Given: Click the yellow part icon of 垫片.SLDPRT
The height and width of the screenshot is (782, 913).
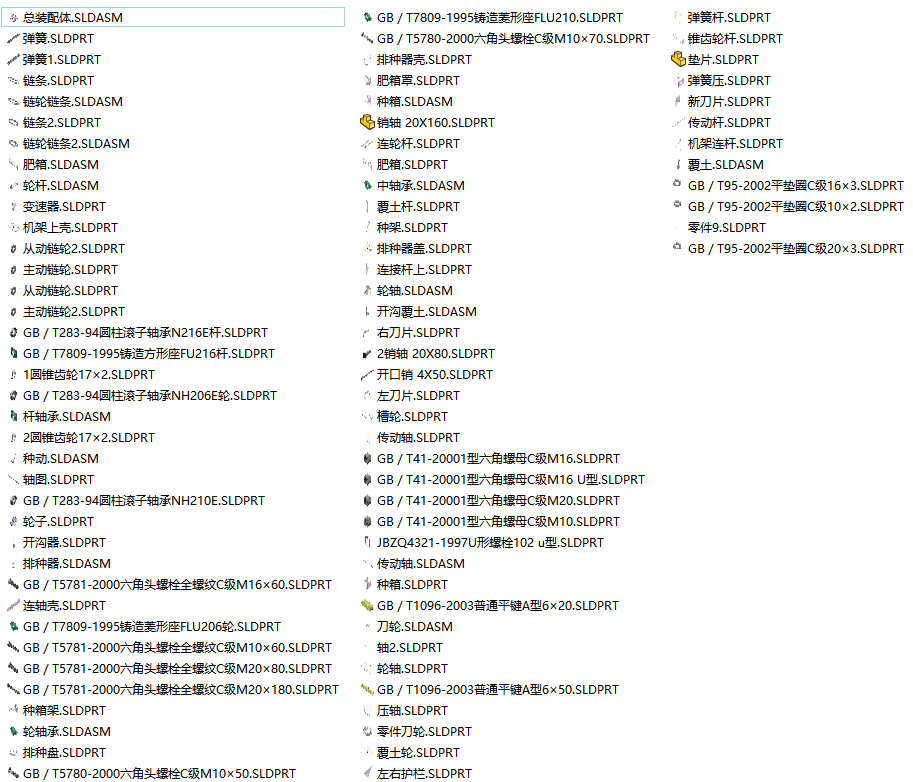Looking at the screenshot, I should pos(678,59).
